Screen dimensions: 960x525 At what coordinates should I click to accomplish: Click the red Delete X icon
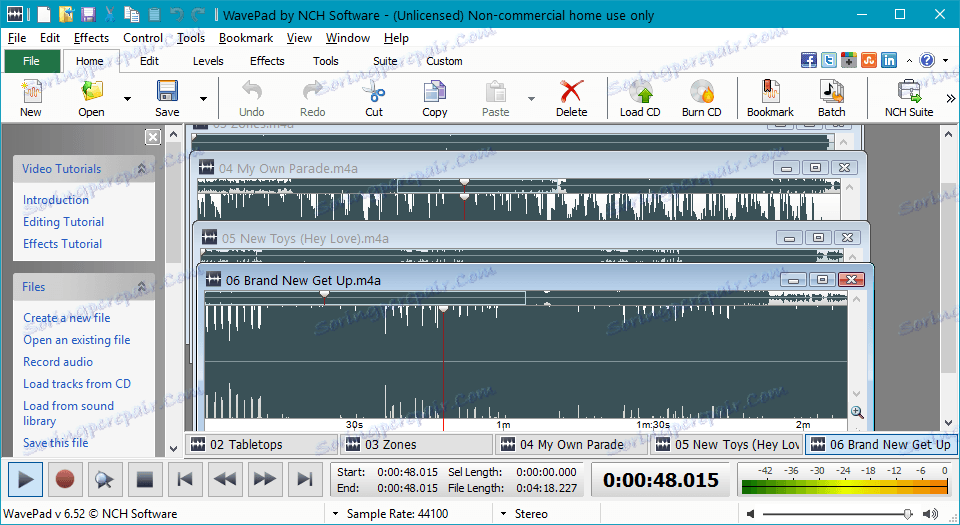571,92
